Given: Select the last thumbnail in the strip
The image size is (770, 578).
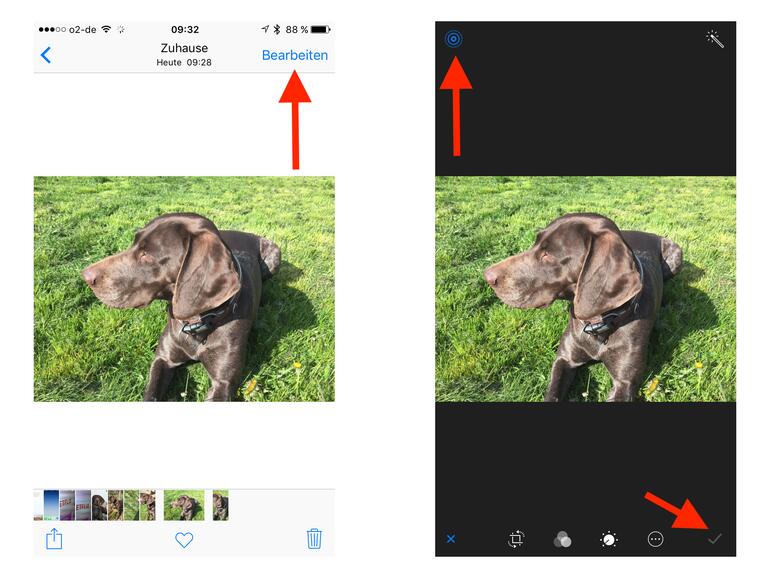Looking at the screenshot, I should tap(220, 504).
